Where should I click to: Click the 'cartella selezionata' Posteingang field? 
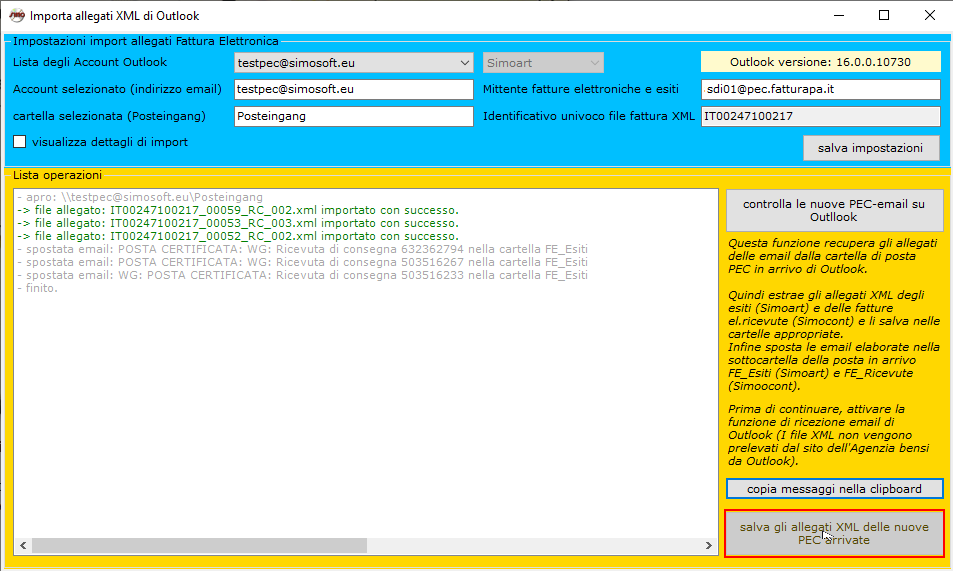(353, 117)
